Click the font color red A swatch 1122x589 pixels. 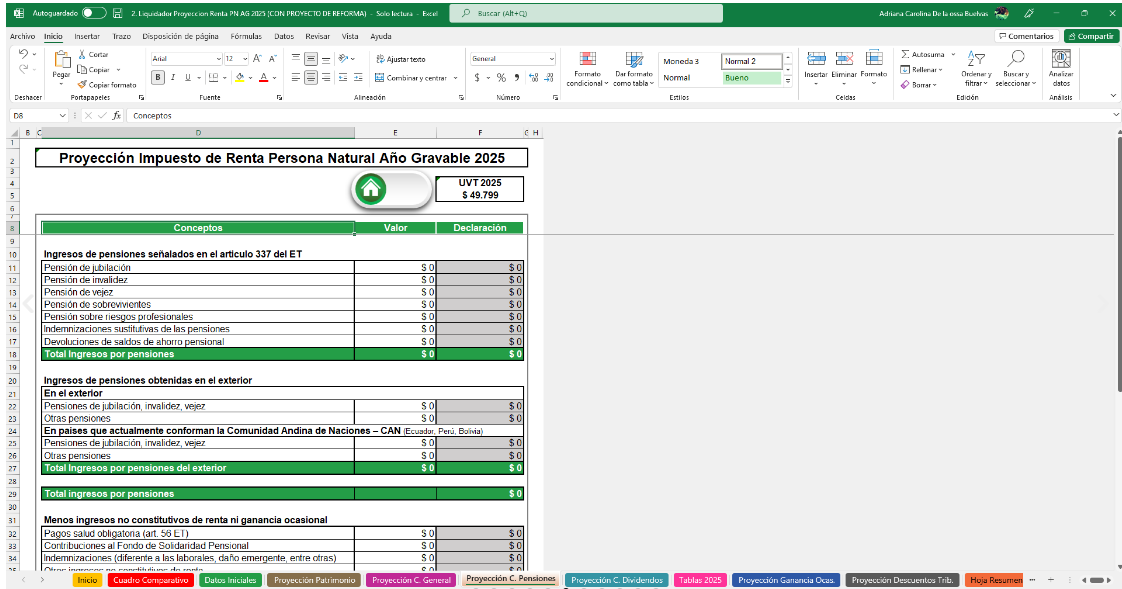(263, 77)
